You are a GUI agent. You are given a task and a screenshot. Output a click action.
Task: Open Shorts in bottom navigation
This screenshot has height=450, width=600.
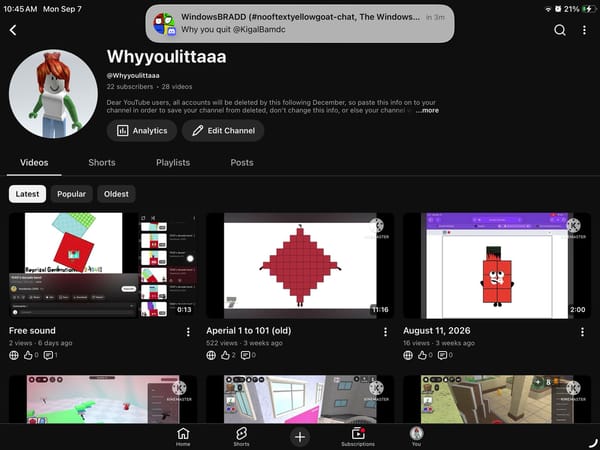(241, 437)
